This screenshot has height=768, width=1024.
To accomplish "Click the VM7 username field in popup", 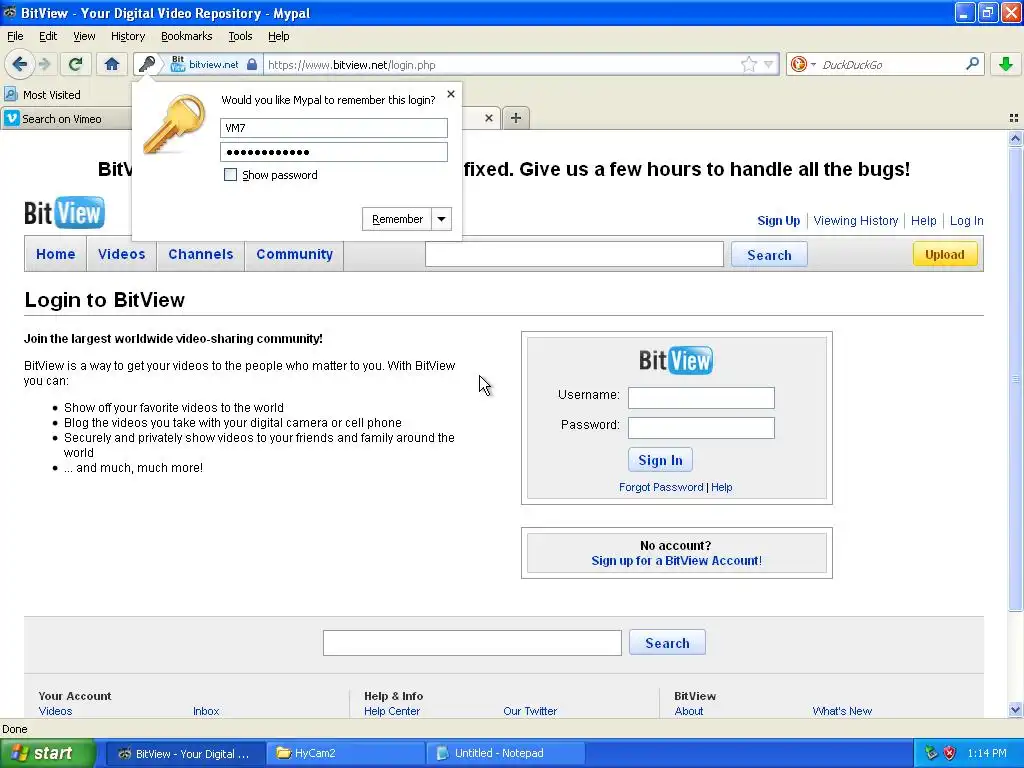I will pyautogui.click(x=334, y=127).
